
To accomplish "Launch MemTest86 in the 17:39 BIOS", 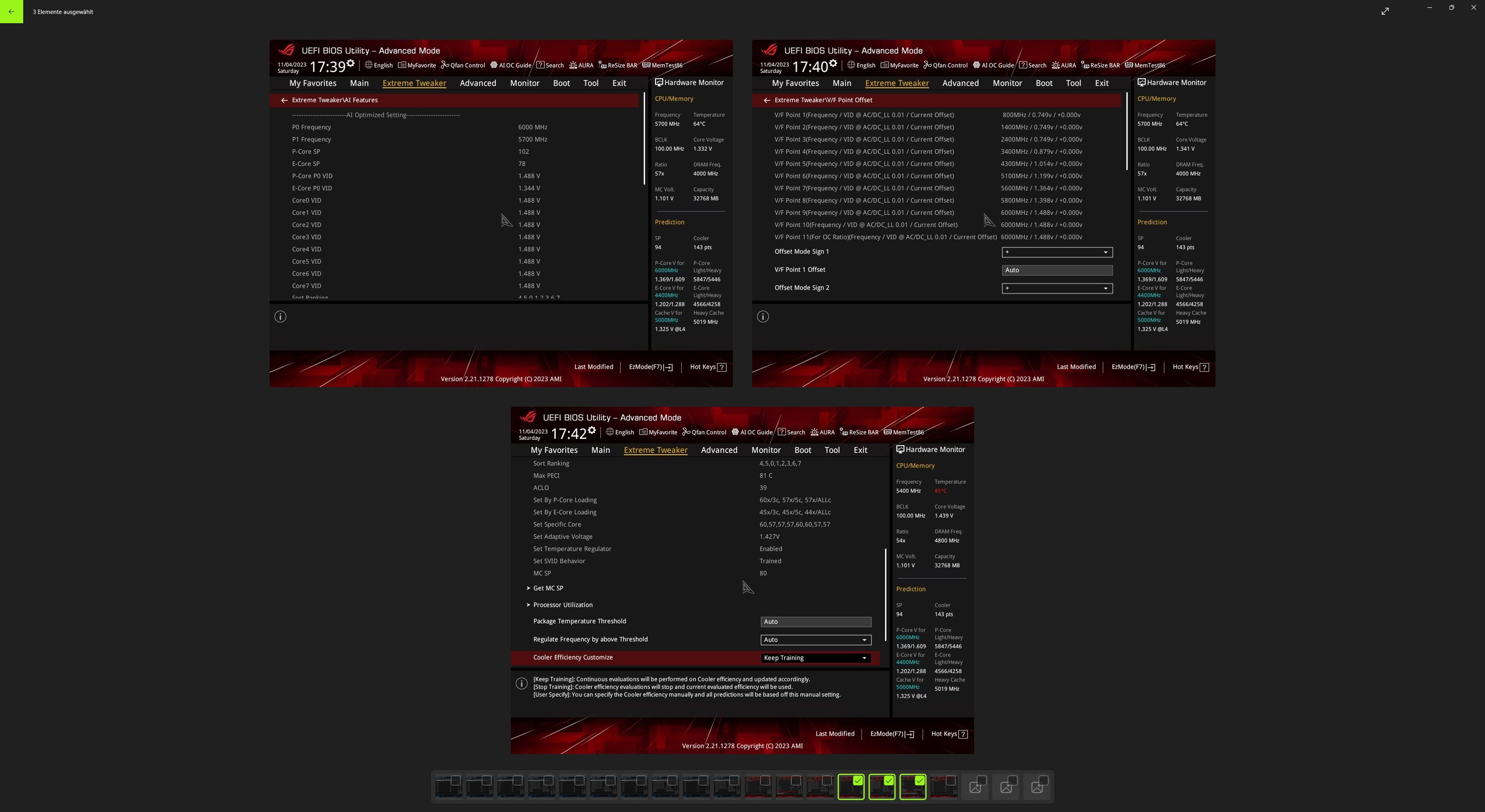I will [x=662, y=65].
